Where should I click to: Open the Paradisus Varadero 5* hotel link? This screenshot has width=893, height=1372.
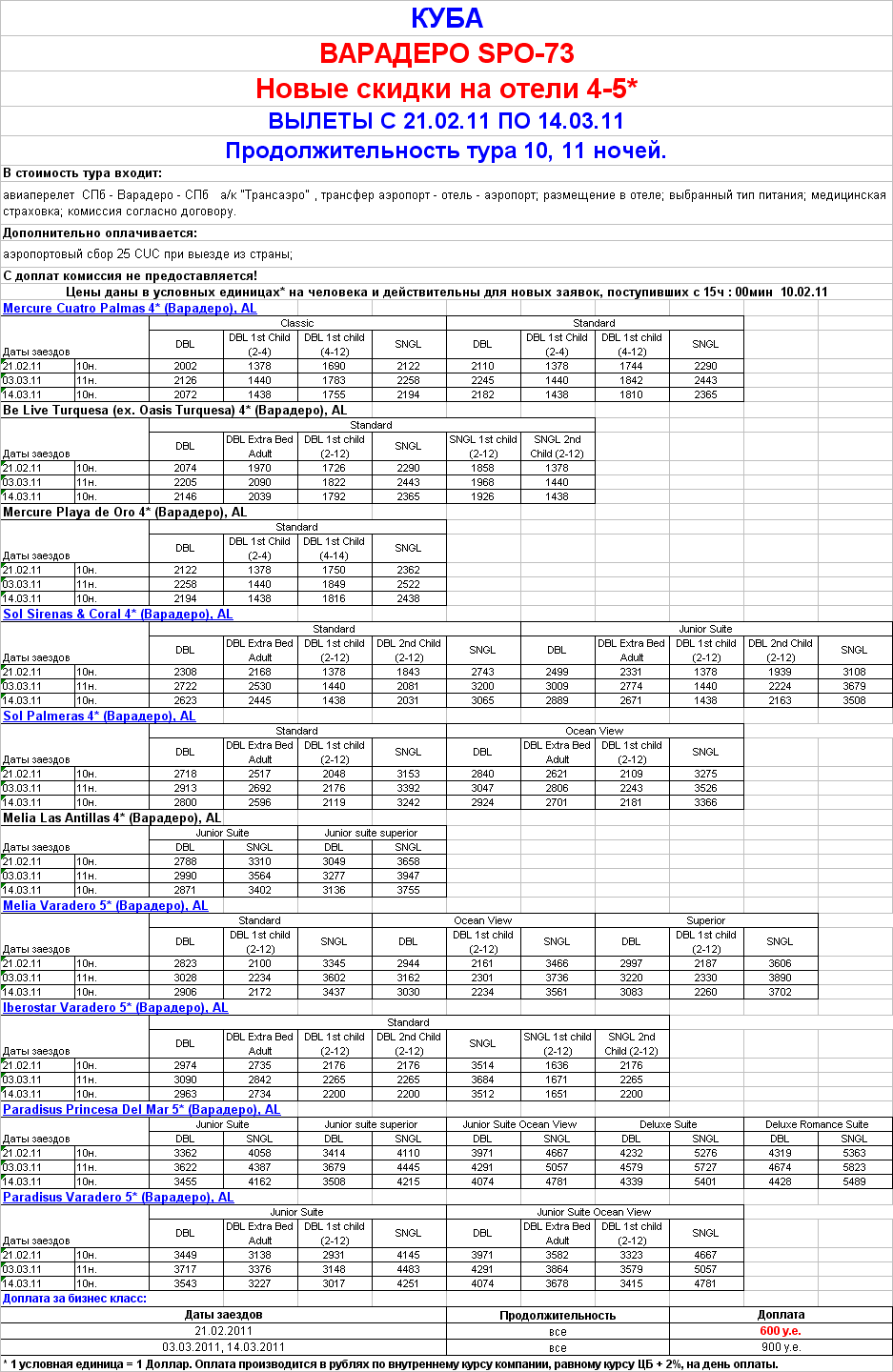point(118,1198)
